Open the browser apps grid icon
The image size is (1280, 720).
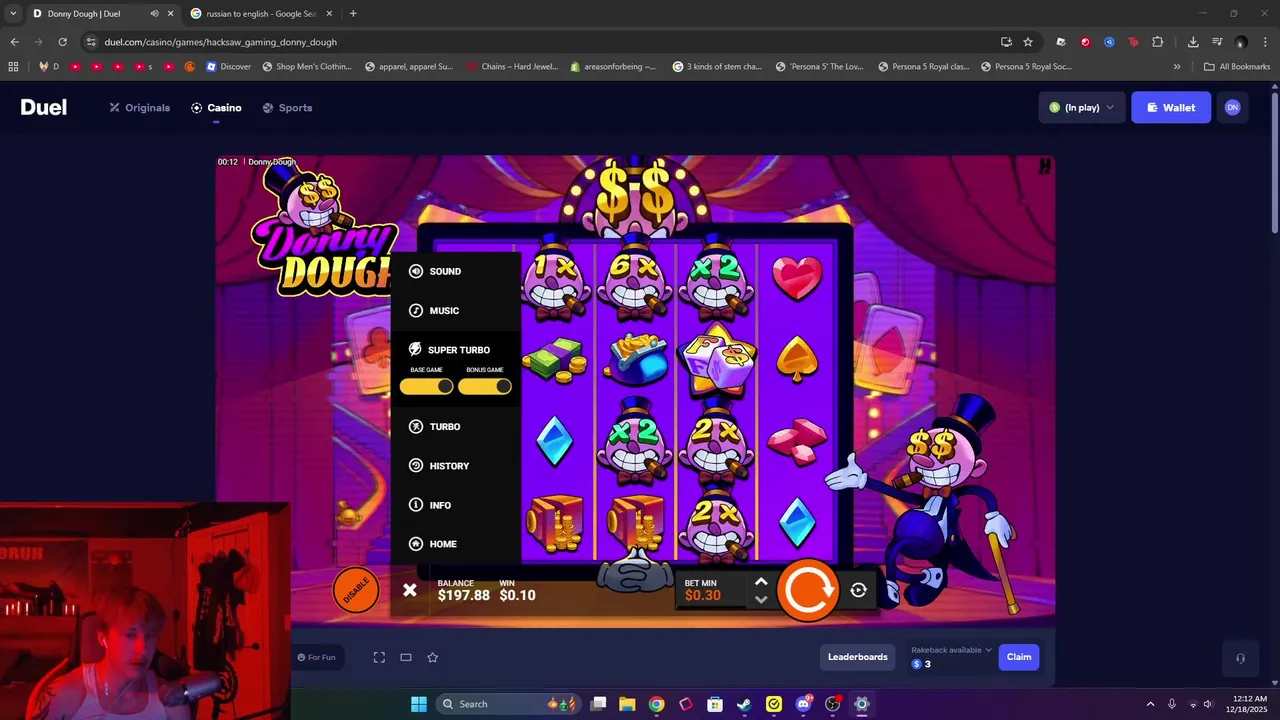click(13, 67)
